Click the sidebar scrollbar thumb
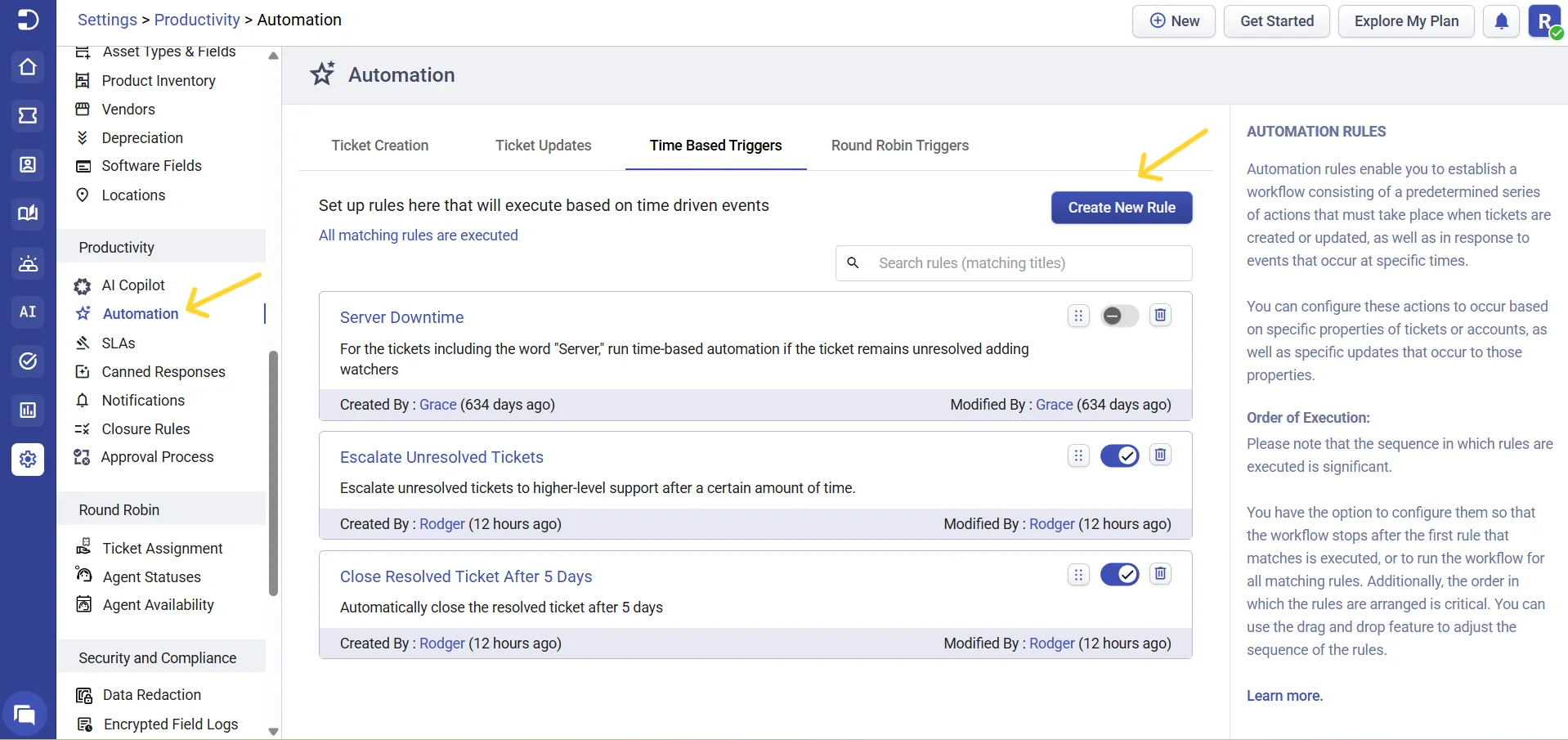Image resolution: width=1568 pixels, height=740 pixels. click(x=273, y=474)
